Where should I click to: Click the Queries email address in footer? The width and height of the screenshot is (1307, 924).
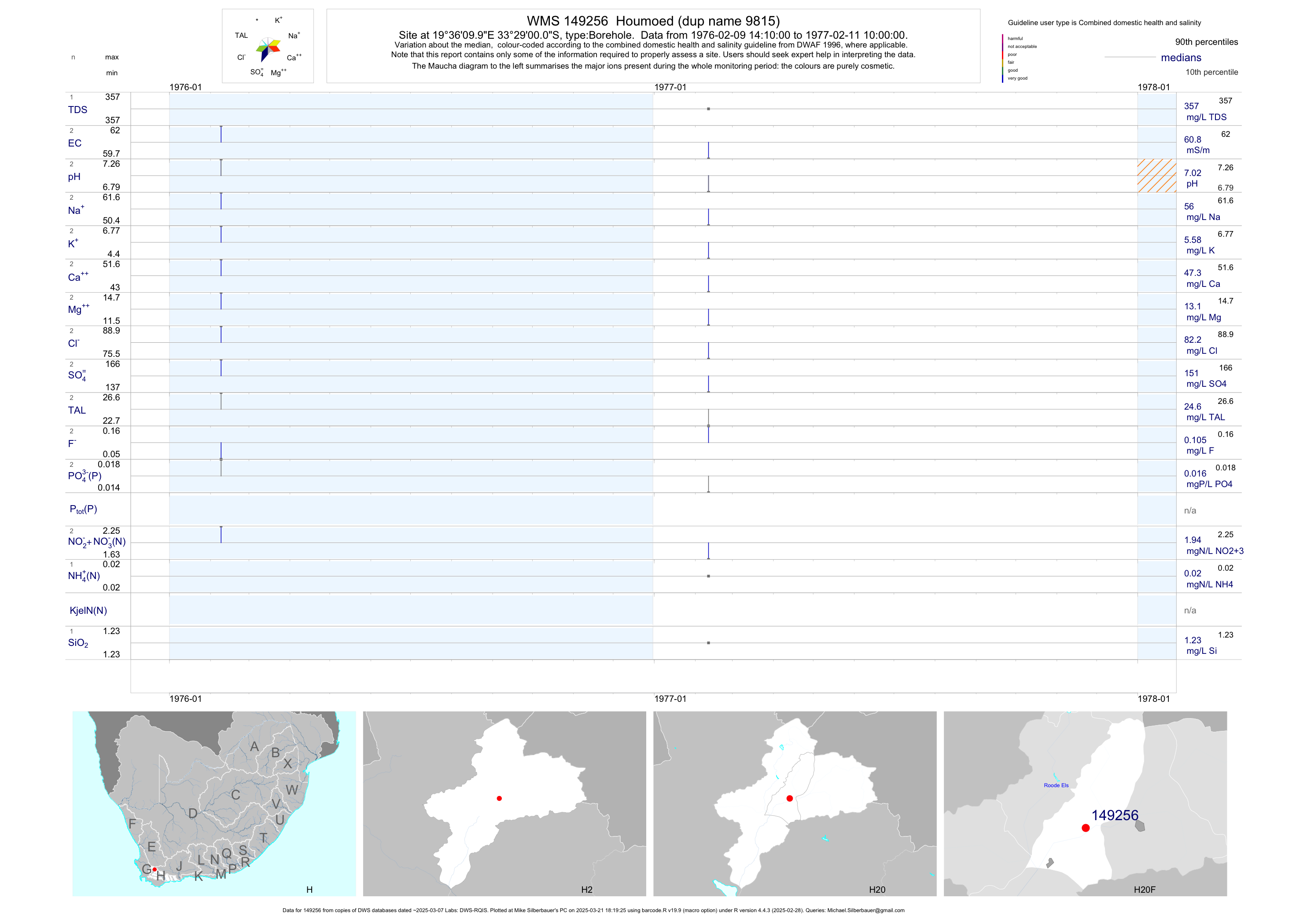point(865,910)
